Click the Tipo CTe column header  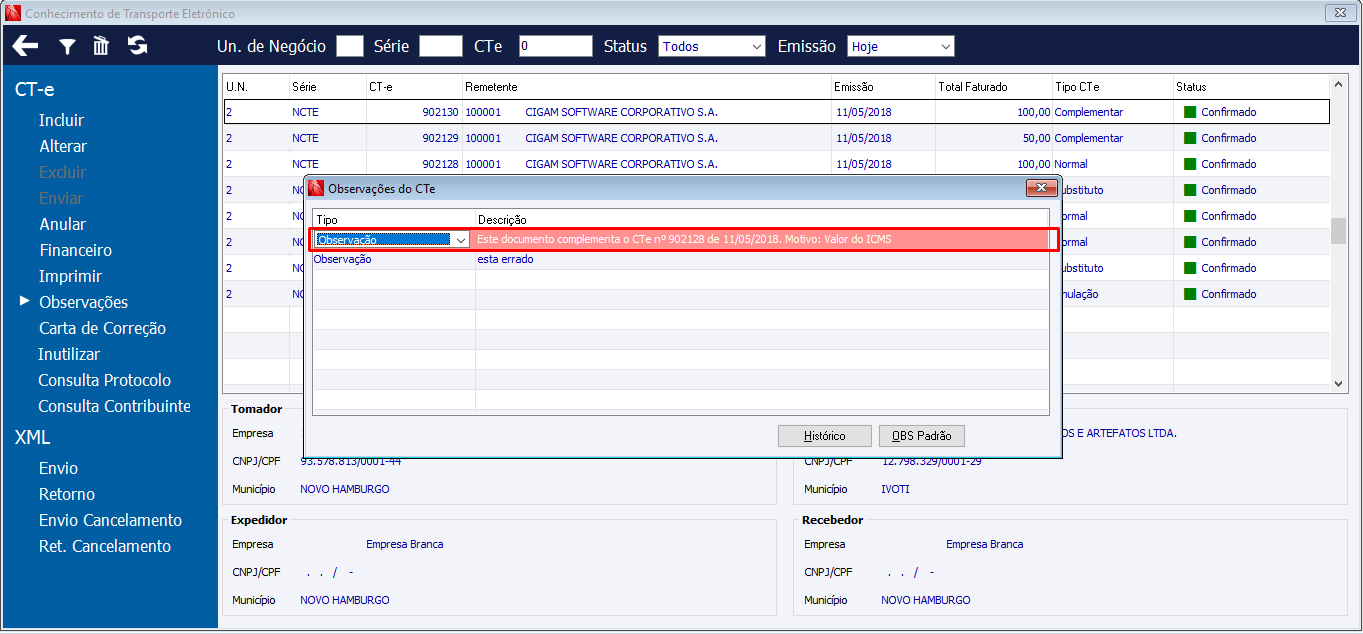[x=1113, y=87]
